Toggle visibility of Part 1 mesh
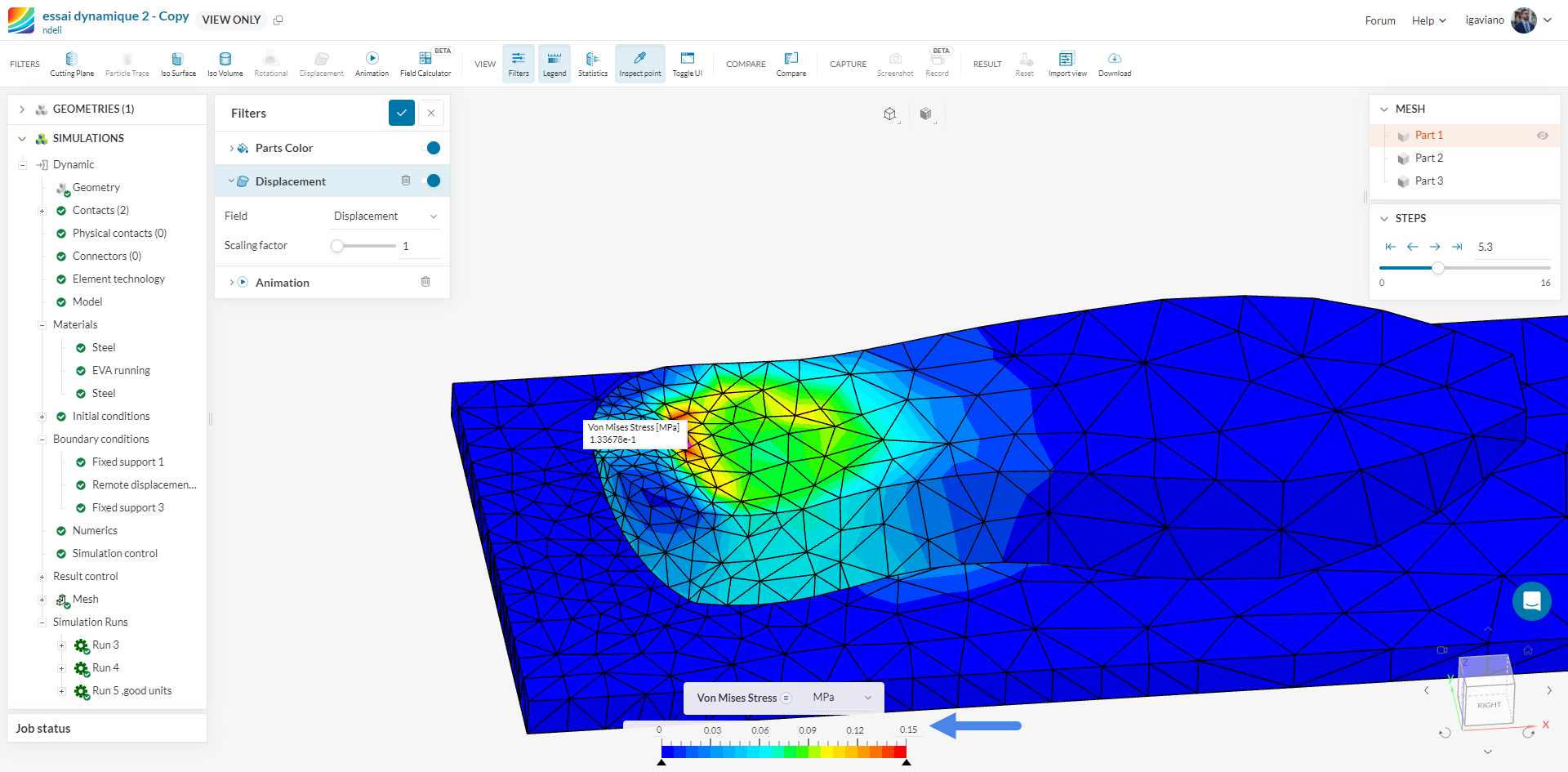Viewport: 1568px width, 772px height. [x=1542, y=136]
